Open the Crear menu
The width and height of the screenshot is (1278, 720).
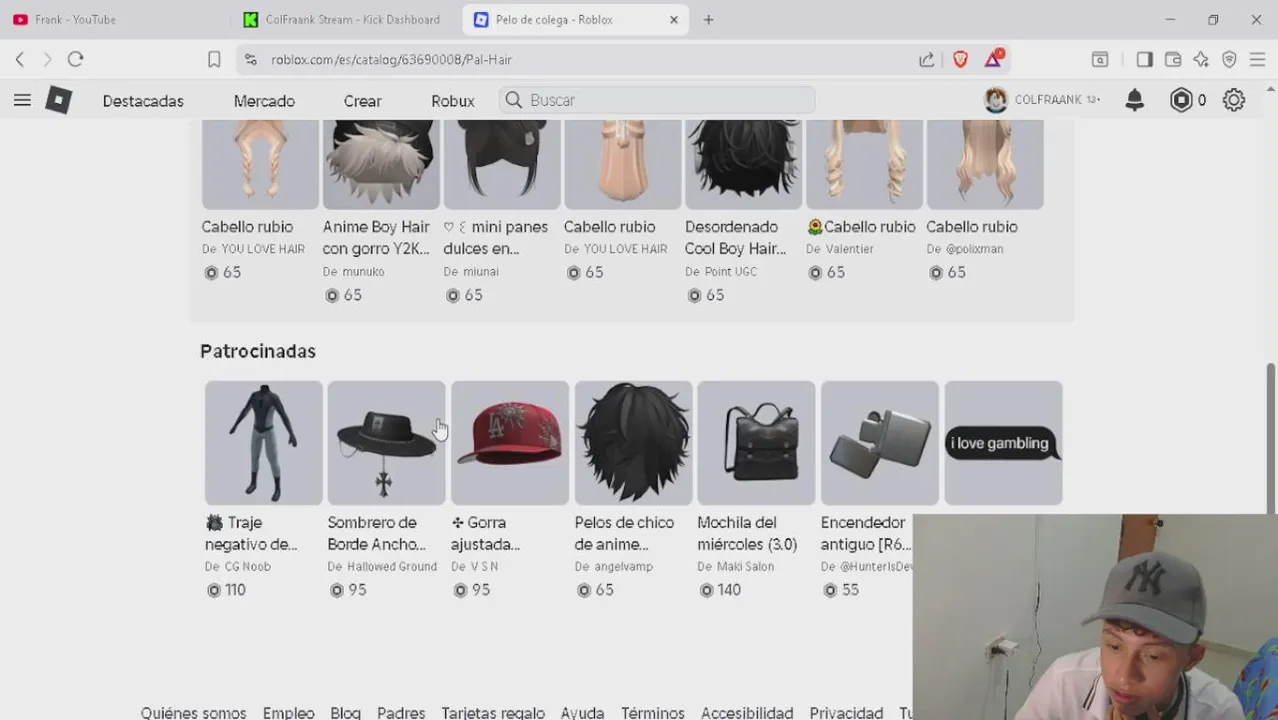coord(362,100)
